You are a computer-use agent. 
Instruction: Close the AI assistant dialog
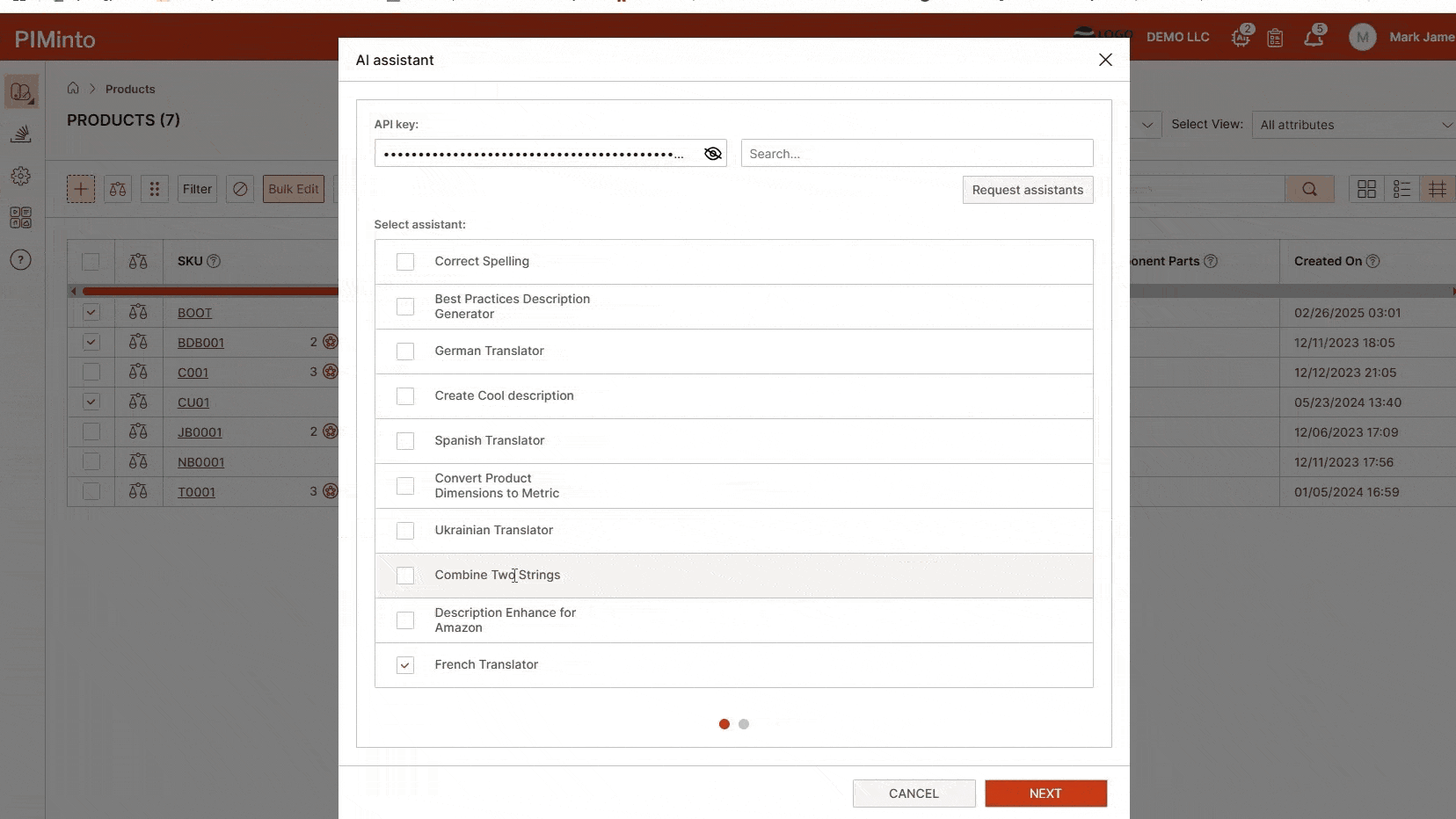[x=1105, y=60]
